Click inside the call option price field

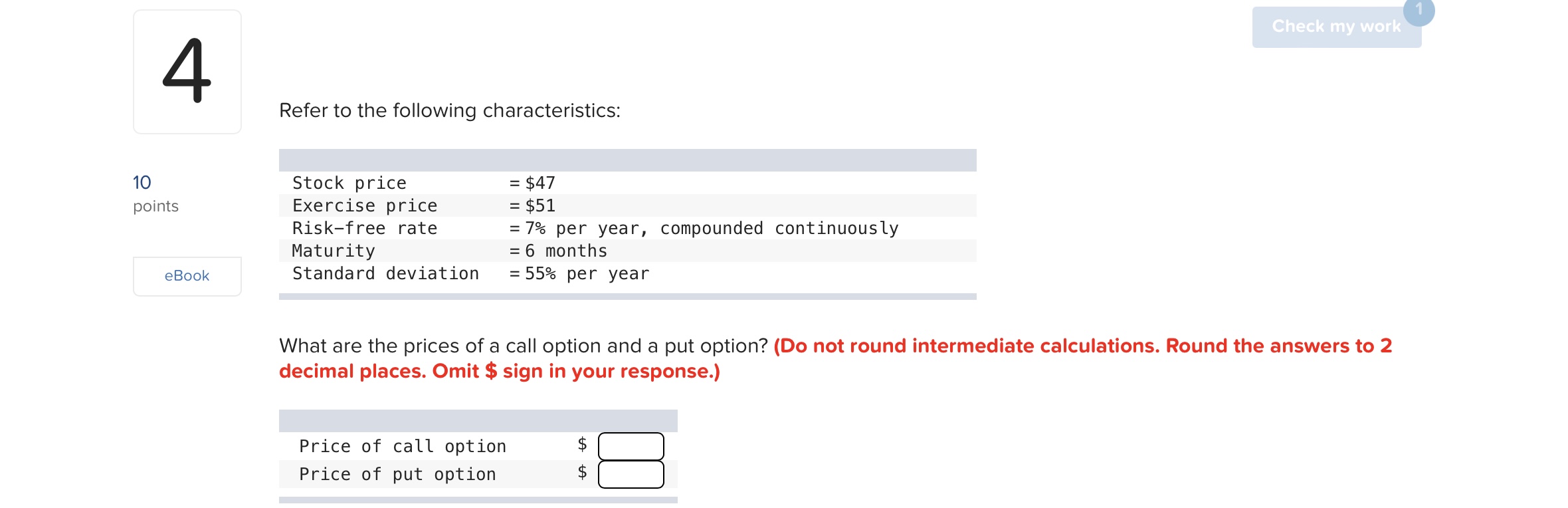tap(630, 445)
